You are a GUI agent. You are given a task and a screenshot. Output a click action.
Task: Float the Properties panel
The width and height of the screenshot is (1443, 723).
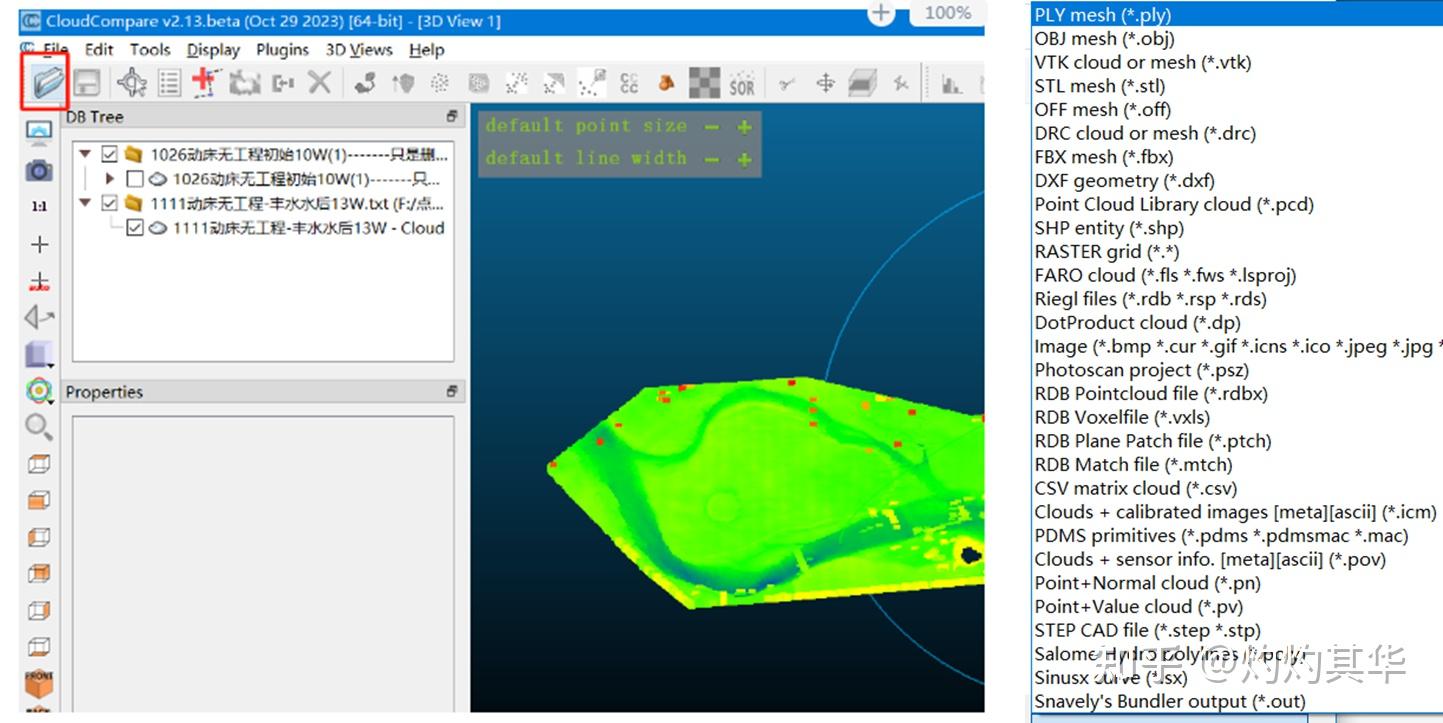[452, 392]
